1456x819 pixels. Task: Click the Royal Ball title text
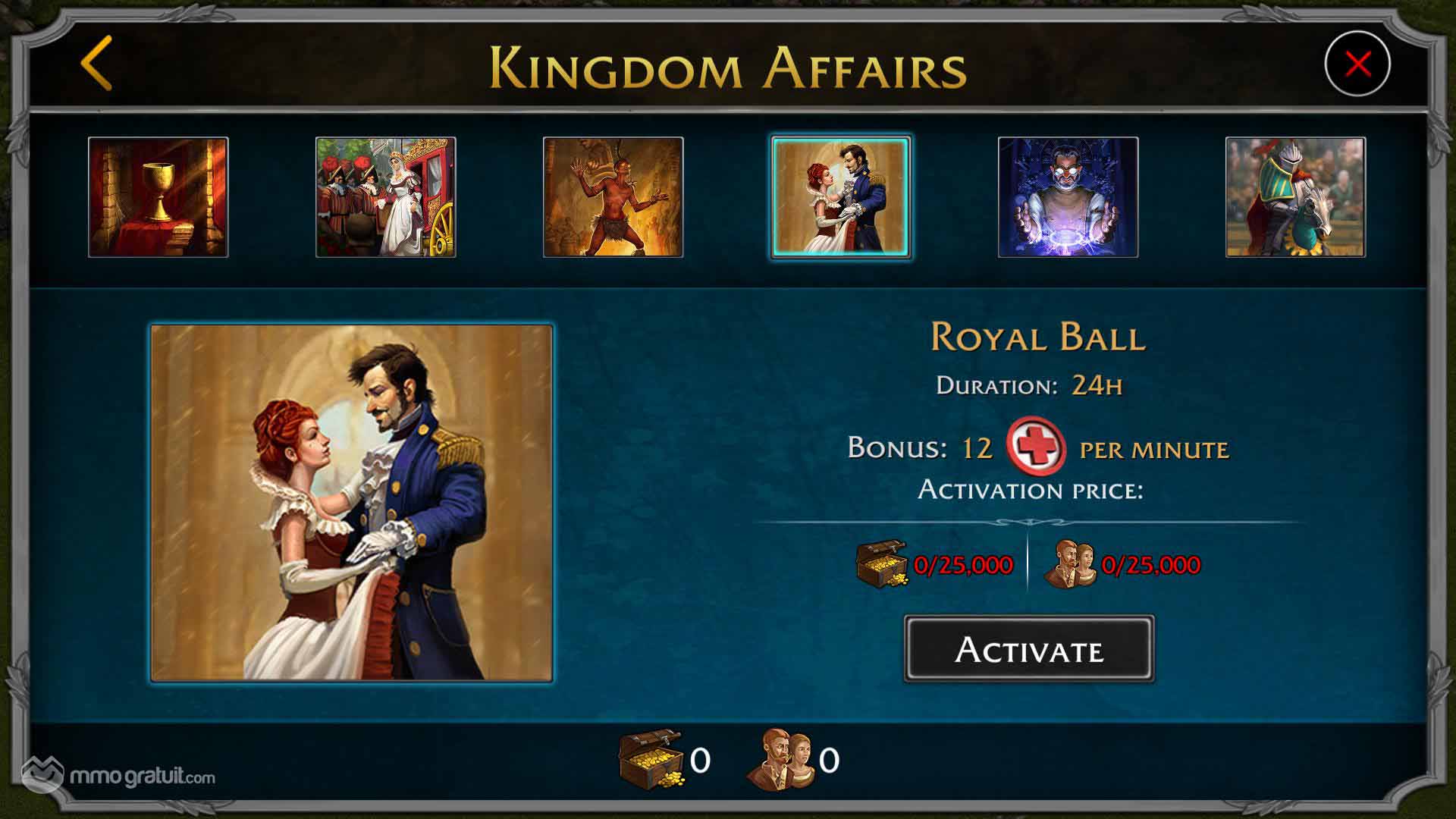(x=1038, y=337)
